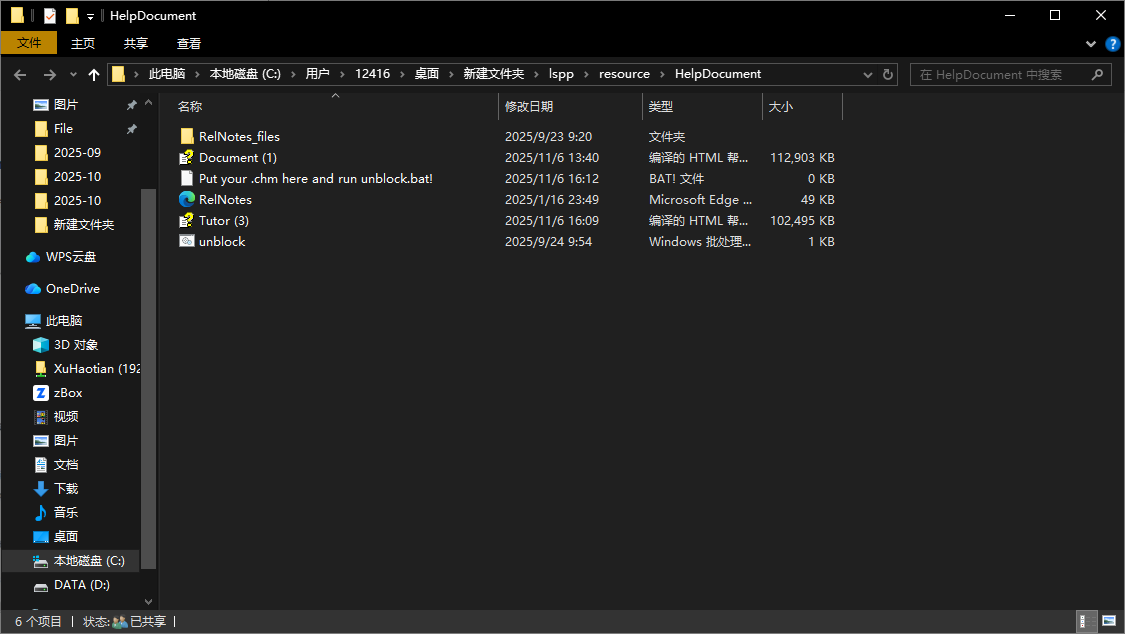Viewport: 1125px width, 634px height.
Task: Expand the chevron after 本地磁盘 (C:) in path
Action: [293, 75]
